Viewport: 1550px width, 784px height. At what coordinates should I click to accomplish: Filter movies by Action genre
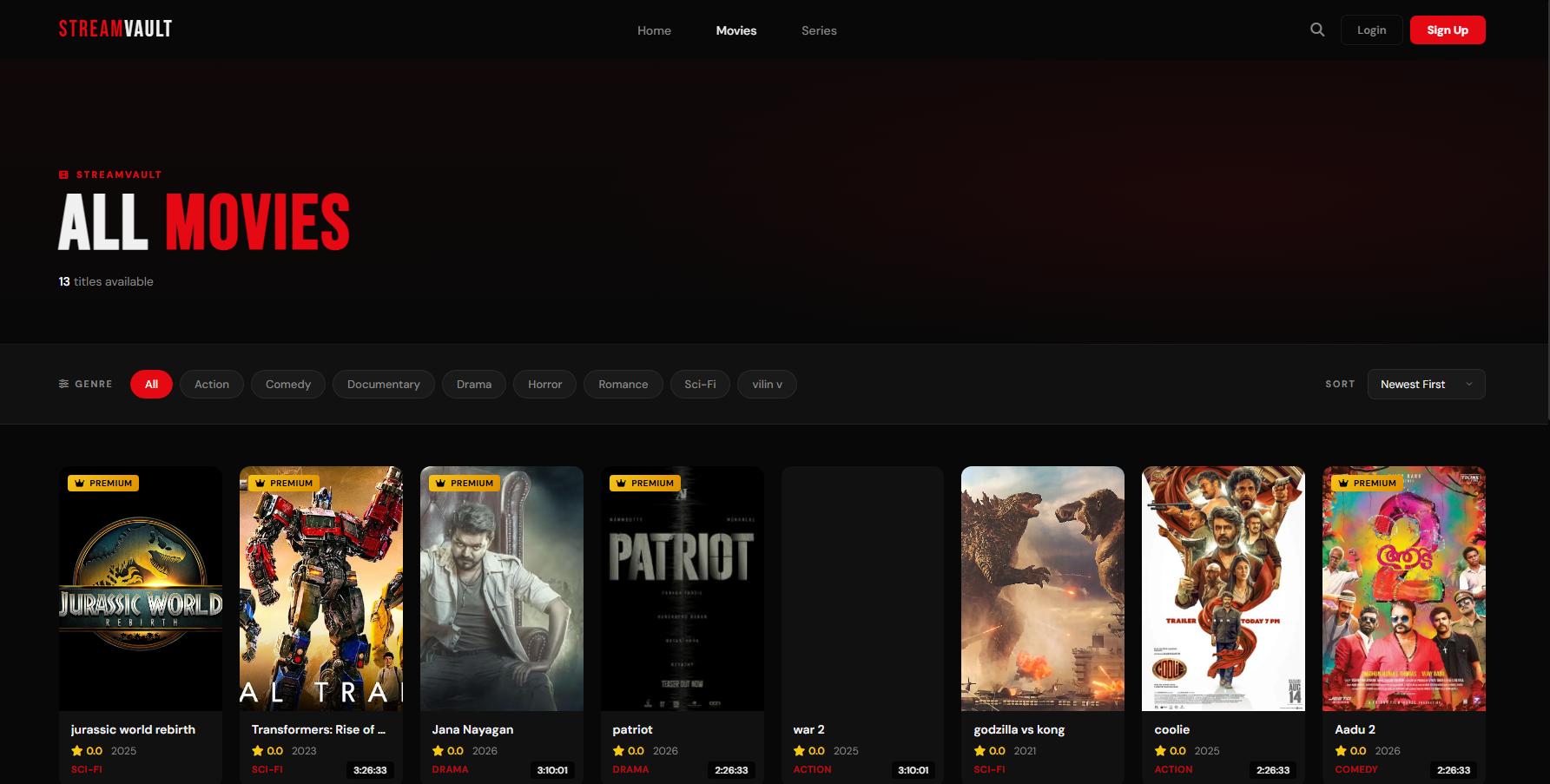coord(212,385)
